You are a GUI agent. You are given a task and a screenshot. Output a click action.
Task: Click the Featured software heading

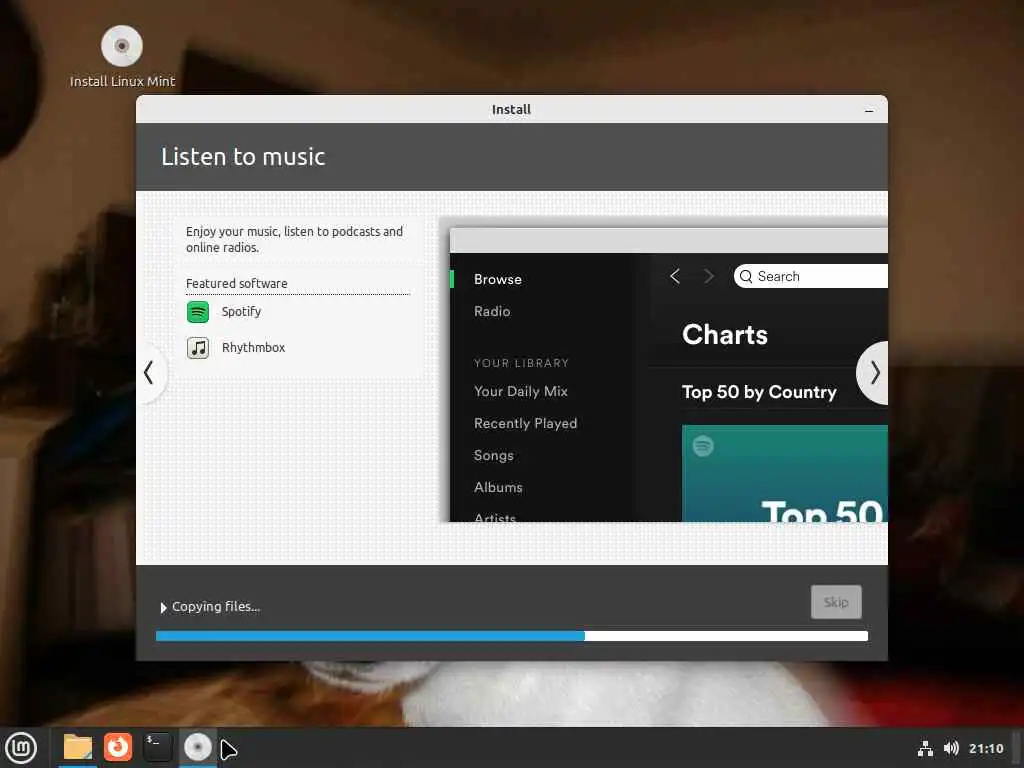click(x=236, y=283)
